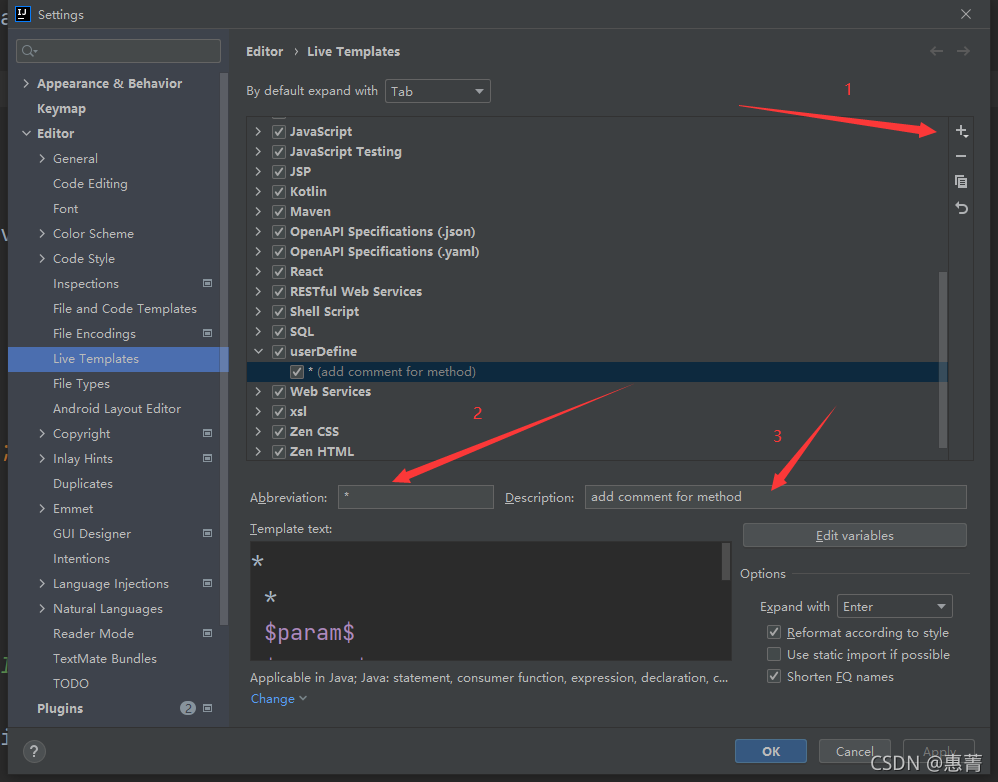This screenshot has width=998, height=782.
Task: Select the Shell Script template group row
Action: [597, 312]
